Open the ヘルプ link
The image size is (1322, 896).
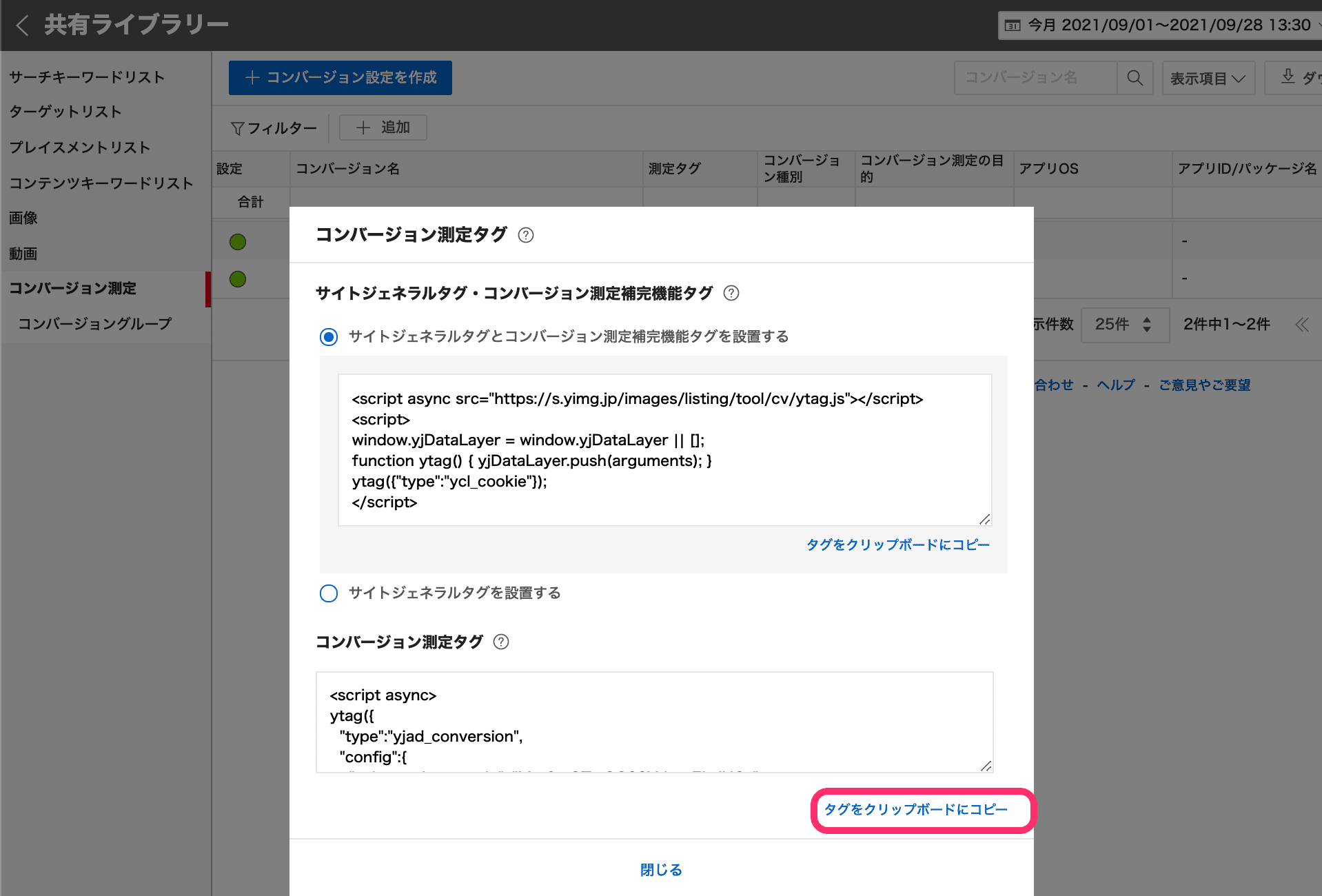(1116, 385)
